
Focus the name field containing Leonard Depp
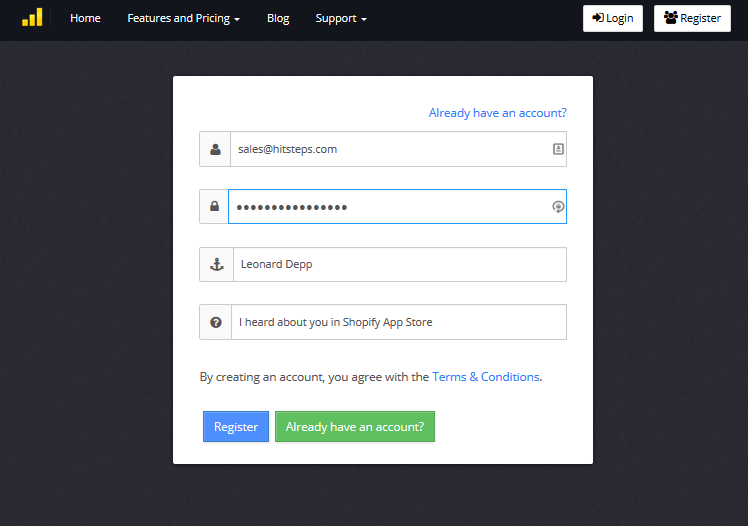click(400, 264)
